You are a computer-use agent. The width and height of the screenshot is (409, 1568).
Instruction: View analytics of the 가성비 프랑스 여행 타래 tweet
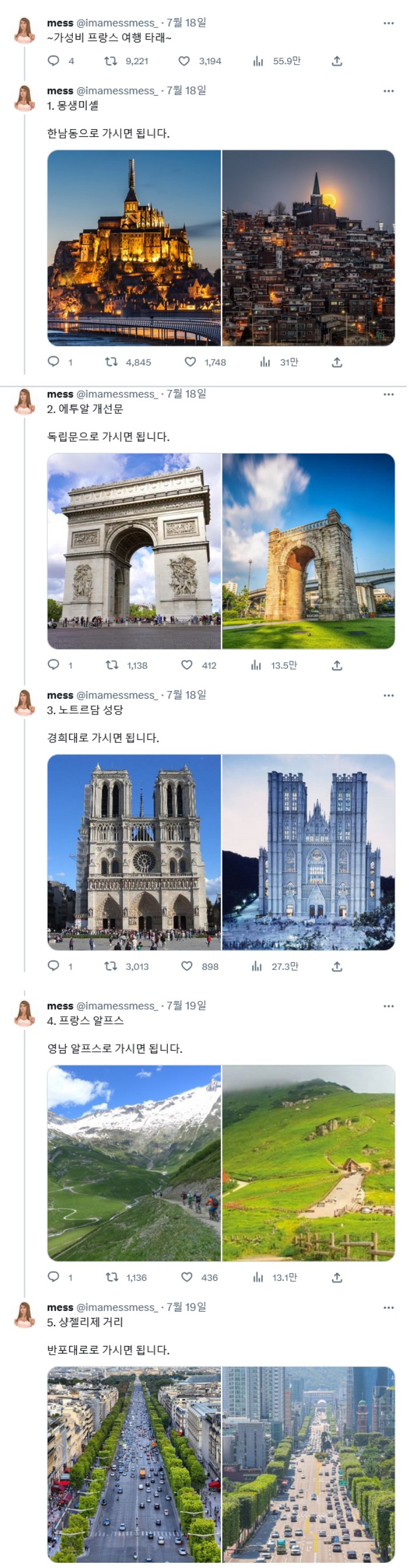click(x=258, y=60)
